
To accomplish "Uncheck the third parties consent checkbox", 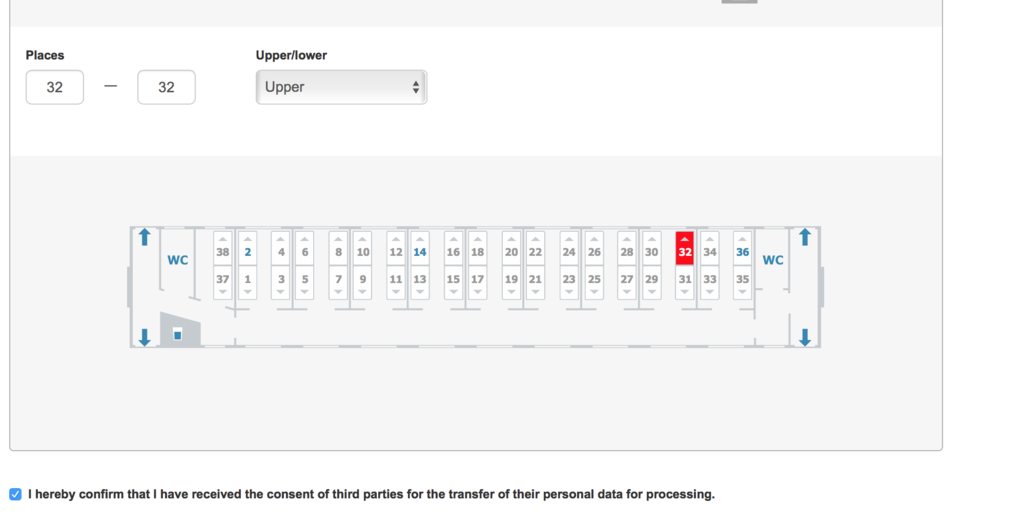I will 15,495.
